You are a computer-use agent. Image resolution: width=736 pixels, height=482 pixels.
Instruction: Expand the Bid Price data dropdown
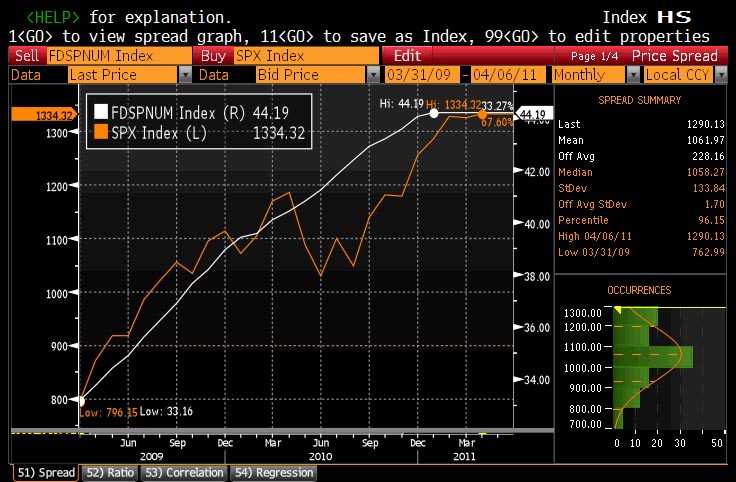(x=373, y=75)
